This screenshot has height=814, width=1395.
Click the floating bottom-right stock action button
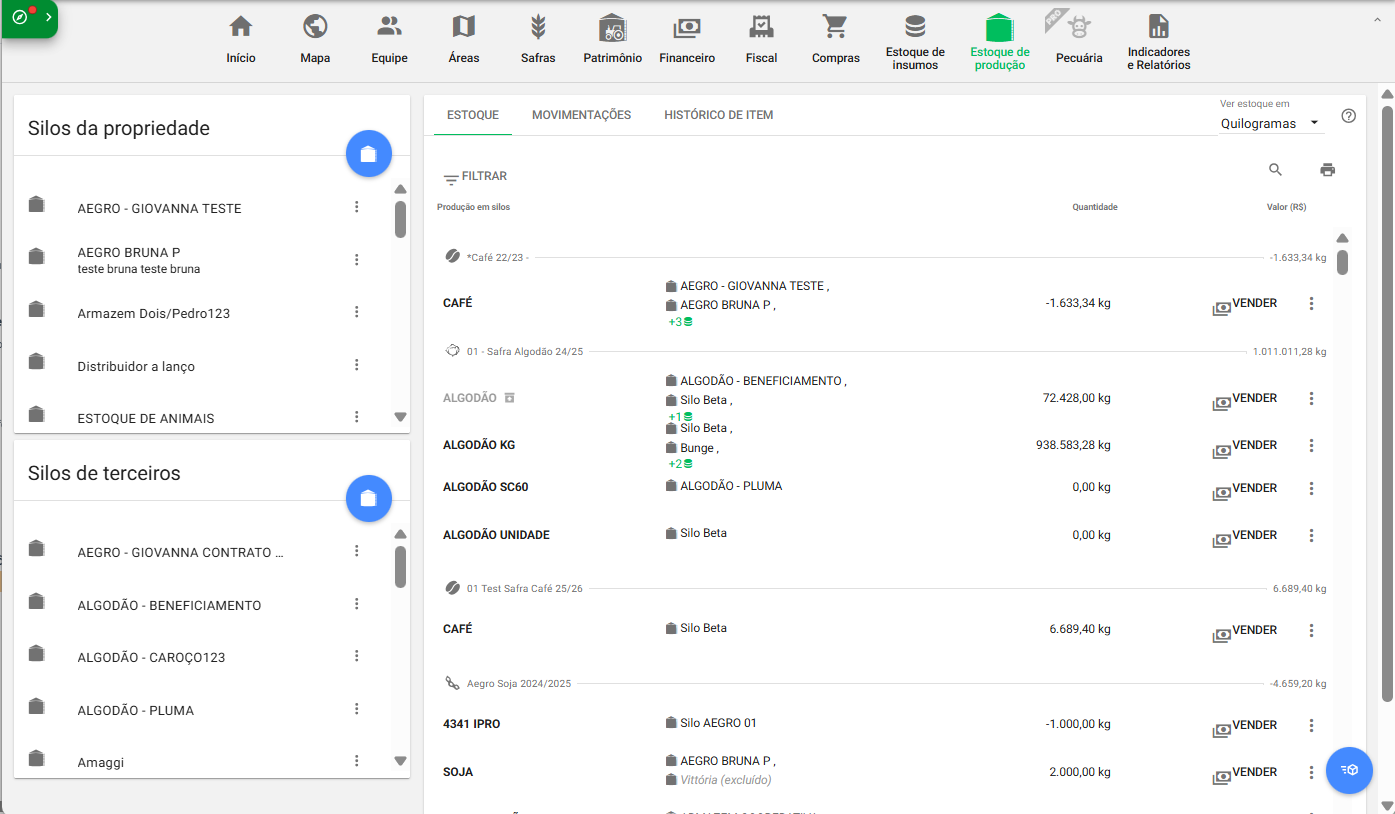tap(1349, 770)
